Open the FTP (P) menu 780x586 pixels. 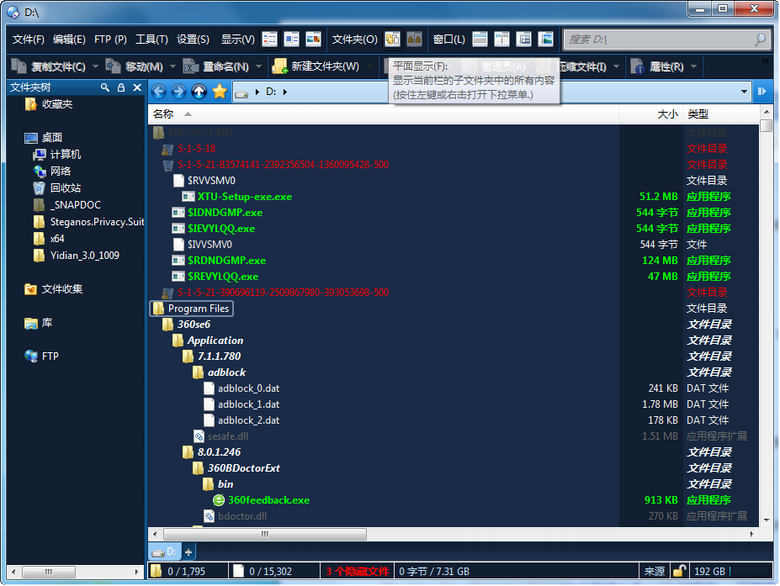110,39
